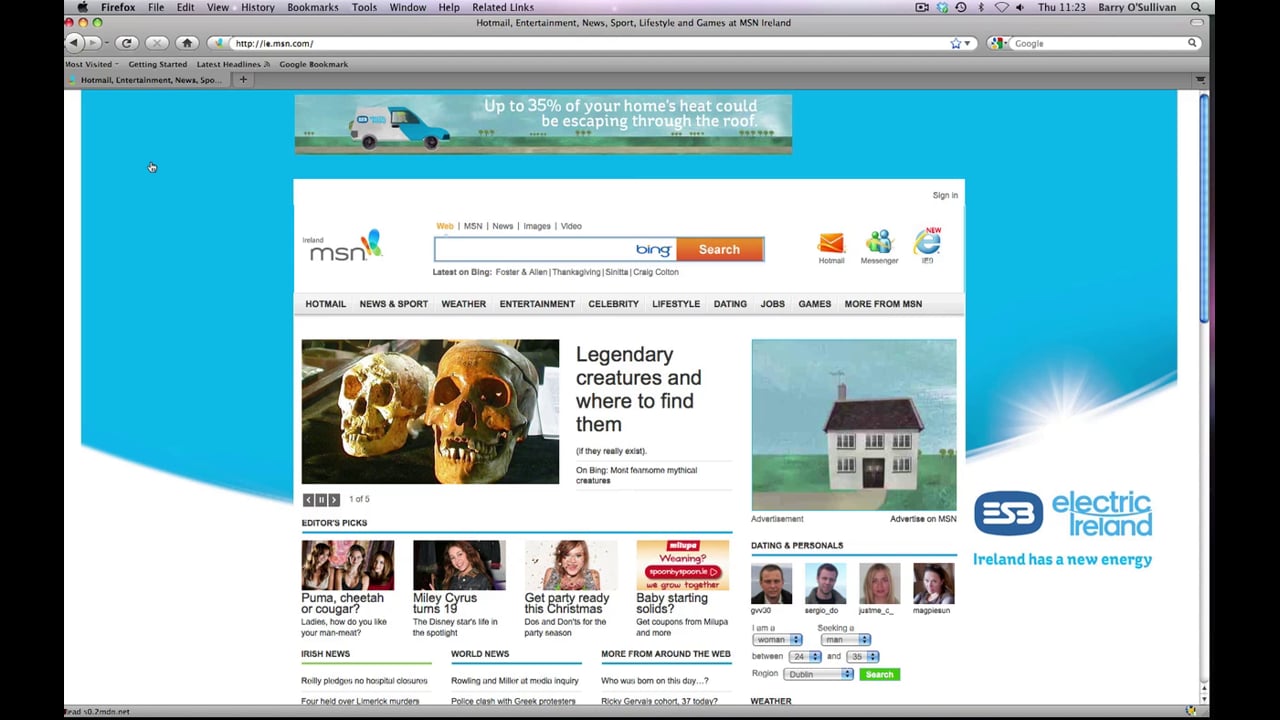Open a new tab with the plus button
This screenshot has width=1280, height=720.
(242, 79)
